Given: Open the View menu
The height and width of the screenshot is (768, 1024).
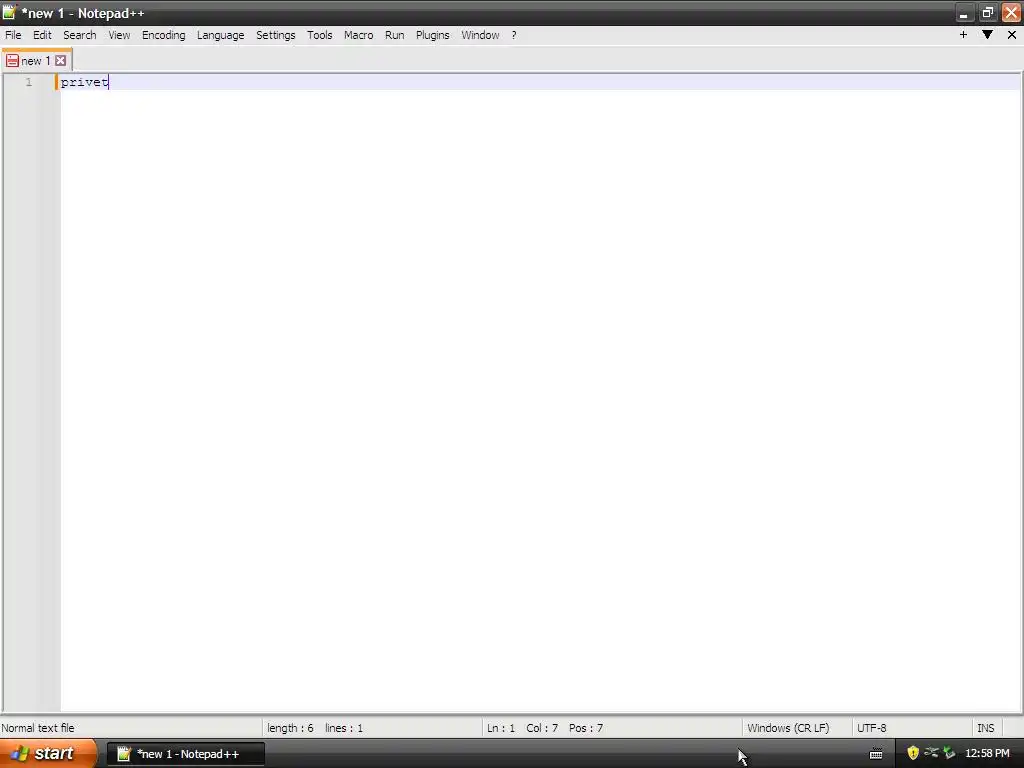Looking at the screenshot, I should coord(119,35).
